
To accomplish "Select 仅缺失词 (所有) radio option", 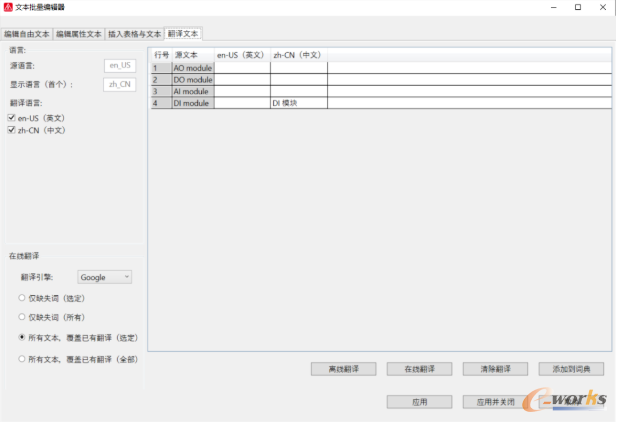I will coord(22,317).
